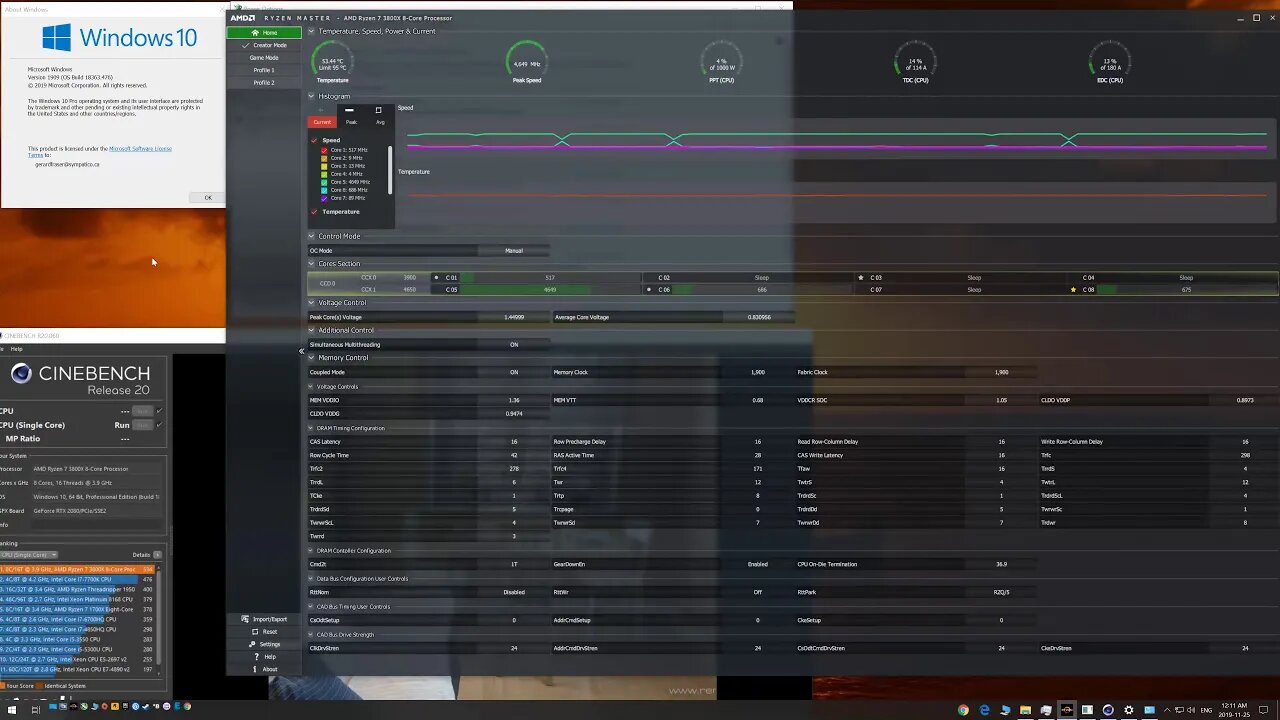The width and height of the screenshot is (1280, 720).
Task: Click the Home icon in Ryzen Master sidebar
Action: [255, 33]
